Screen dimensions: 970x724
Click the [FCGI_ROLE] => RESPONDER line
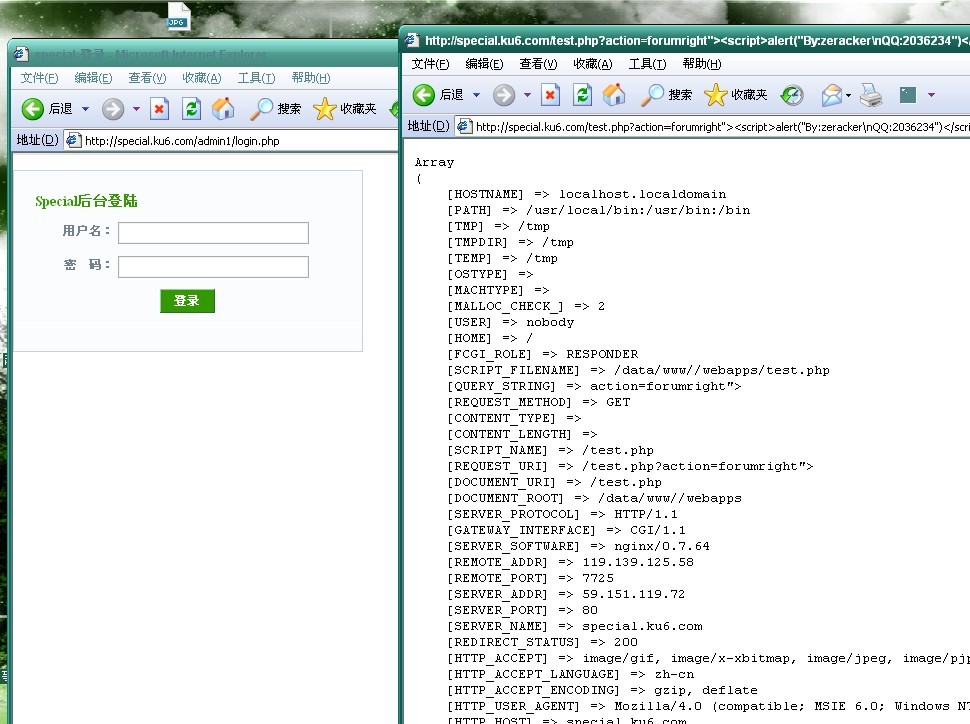(x=543, y=354)
